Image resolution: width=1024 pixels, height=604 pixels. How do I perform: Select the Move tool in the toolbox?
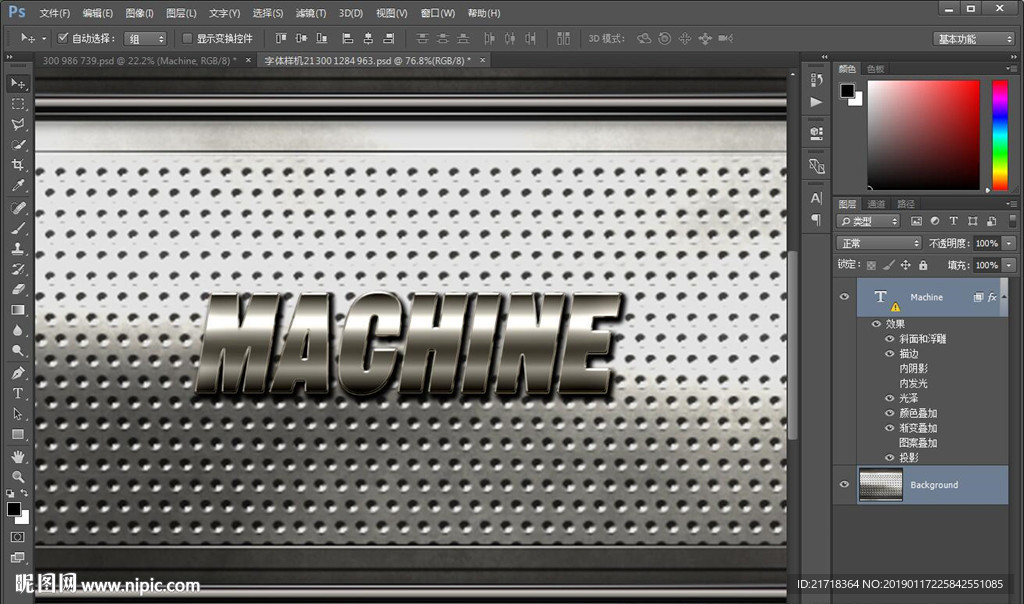[x=18, y=84]
